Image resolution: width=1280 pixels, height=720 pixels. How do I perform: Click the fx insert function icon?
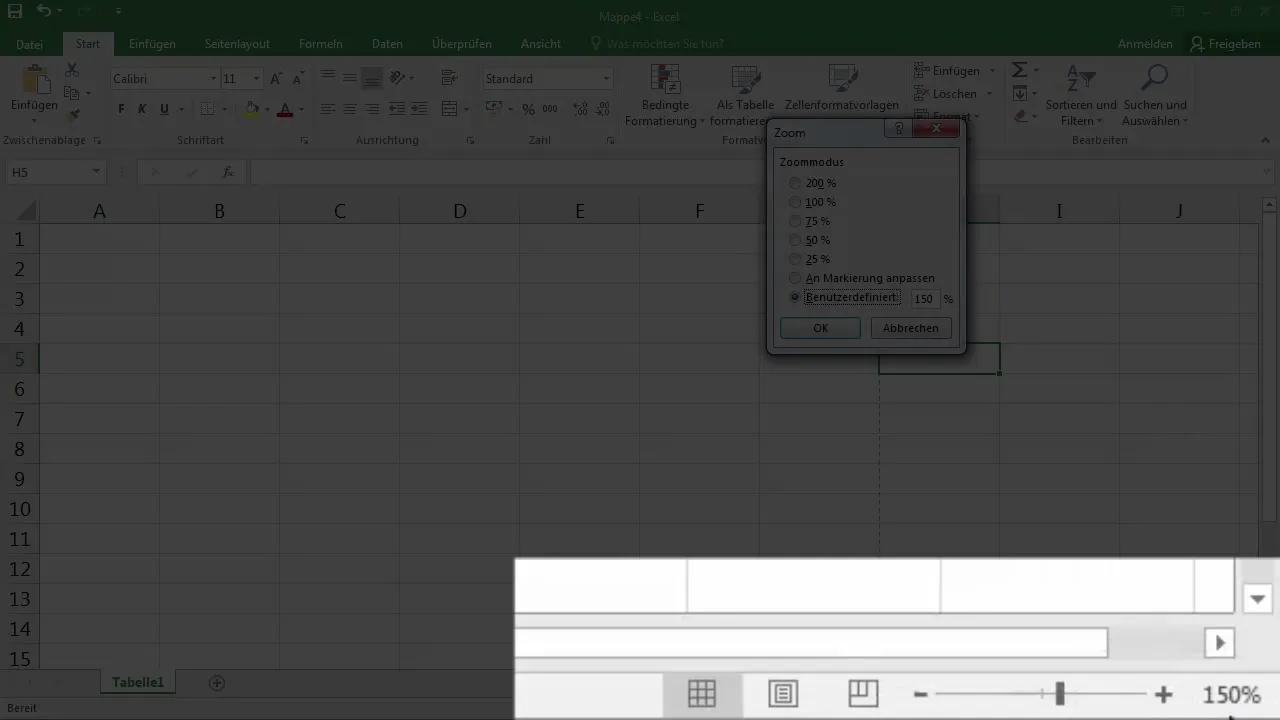228,172
